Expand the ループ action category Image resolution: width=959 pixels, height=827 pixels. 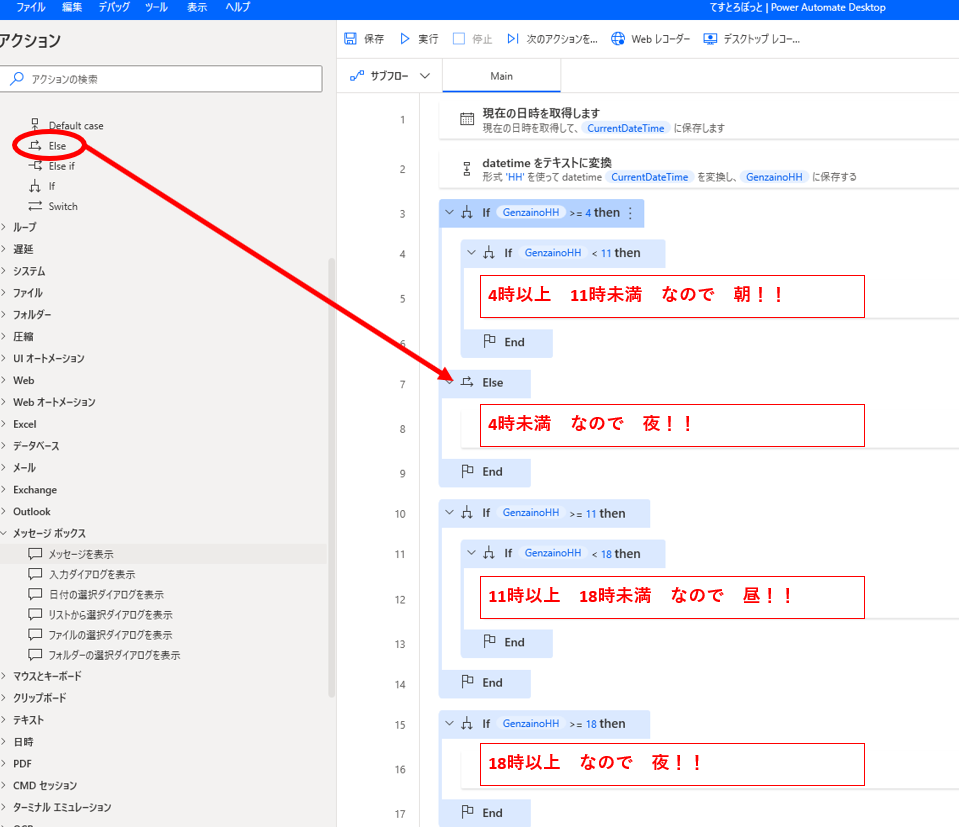click(4, 227)
